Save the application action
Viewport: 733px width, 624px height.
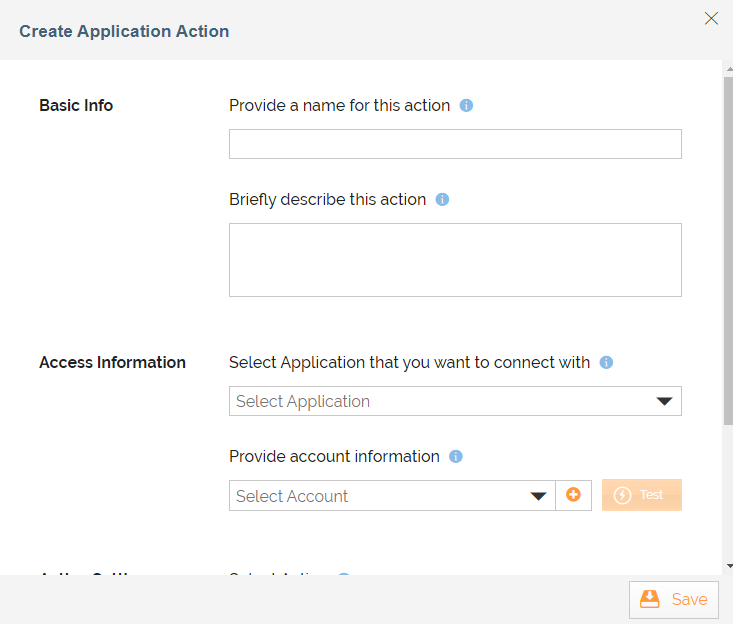click(x=674, y=600)
